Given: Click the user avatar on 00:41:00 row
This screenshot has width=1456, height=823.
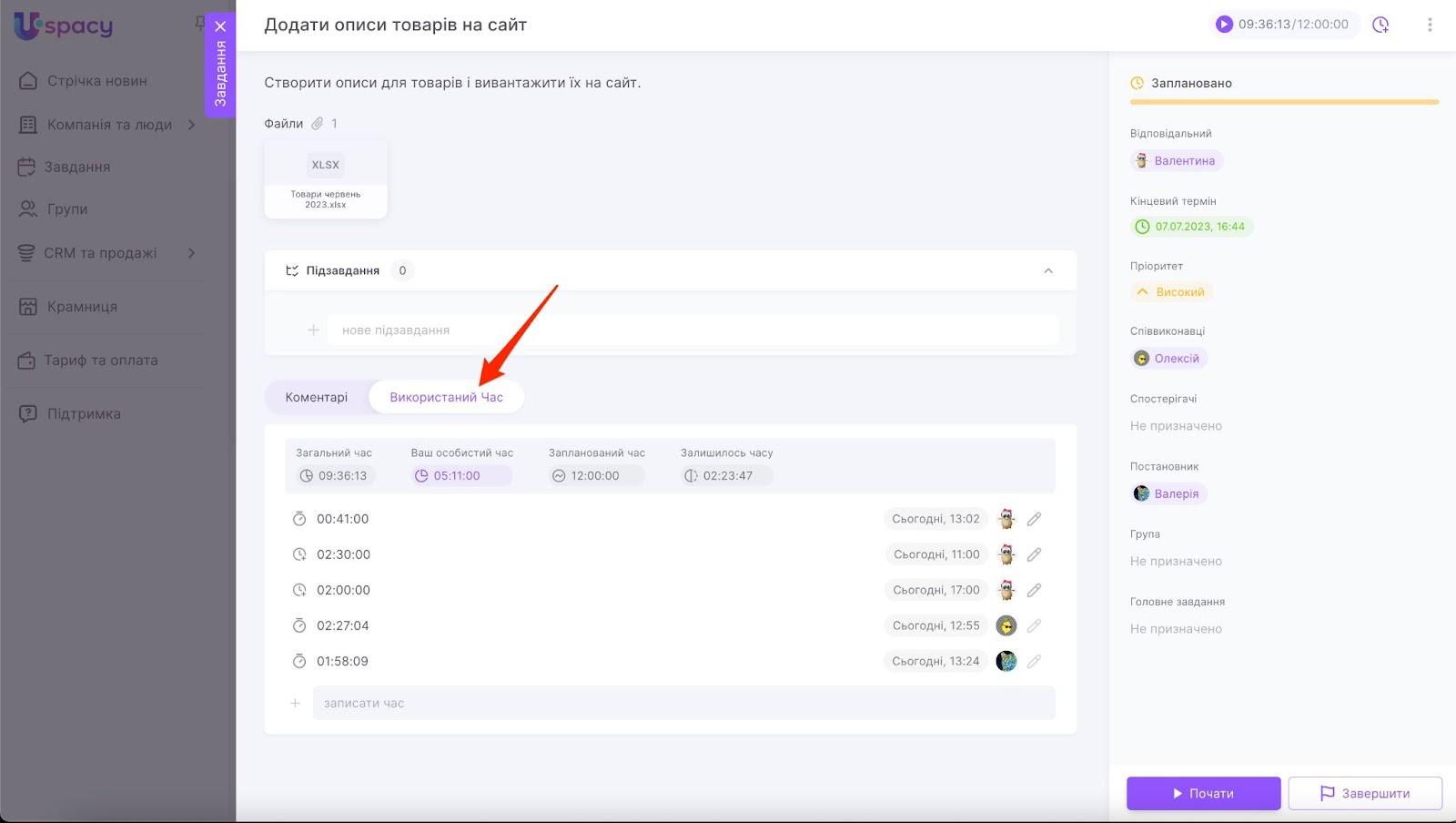Looking at the screenshot, I should (x=1006, y=520).
